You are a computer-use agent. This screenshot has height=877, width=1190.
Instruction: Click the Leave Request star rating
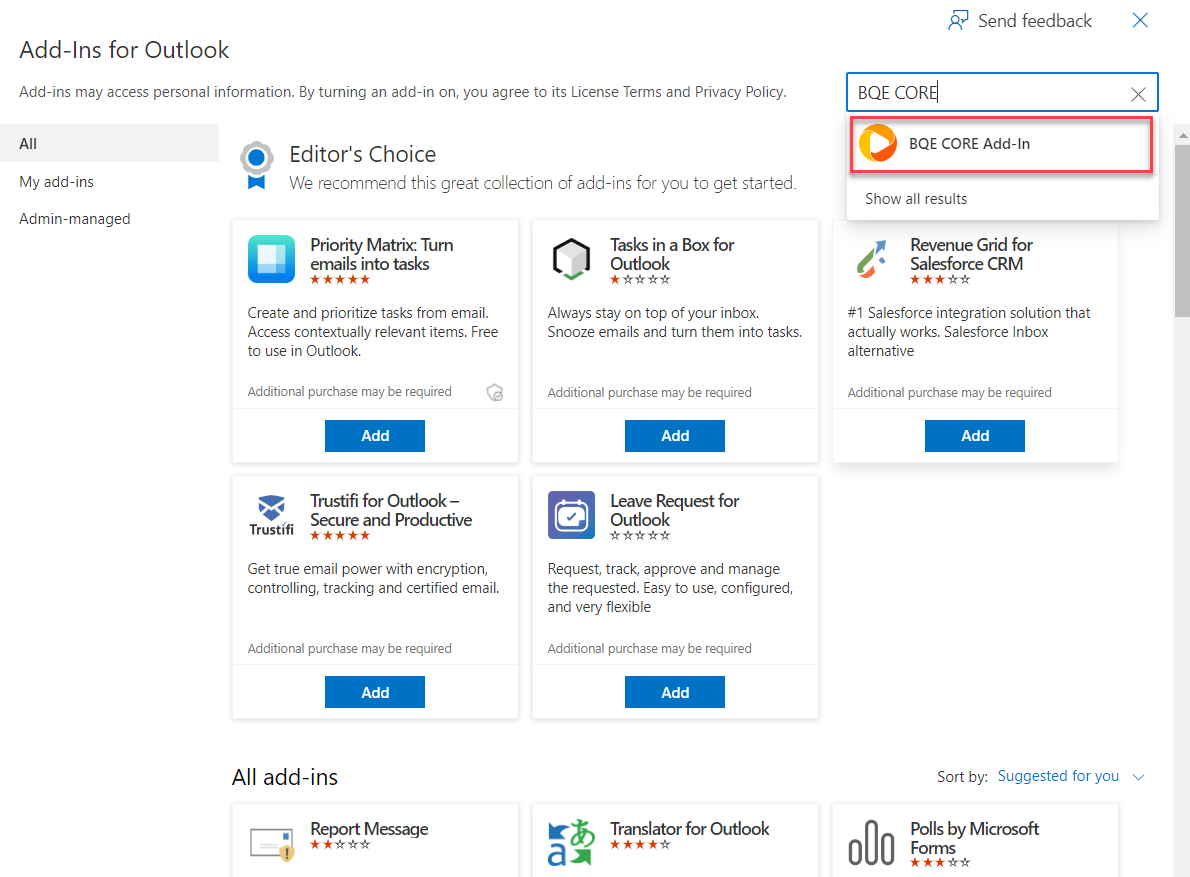[x=640, y=536]
